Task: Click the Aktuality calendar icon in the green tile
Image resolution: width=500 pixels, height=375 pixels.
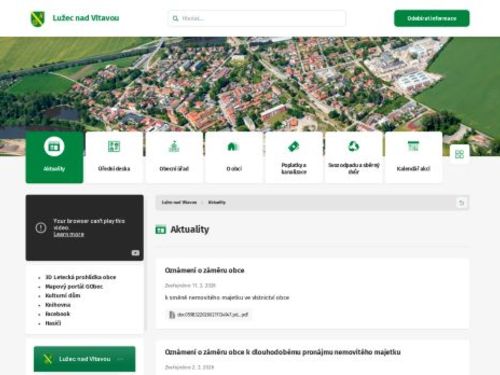Action: pos(54,147)
